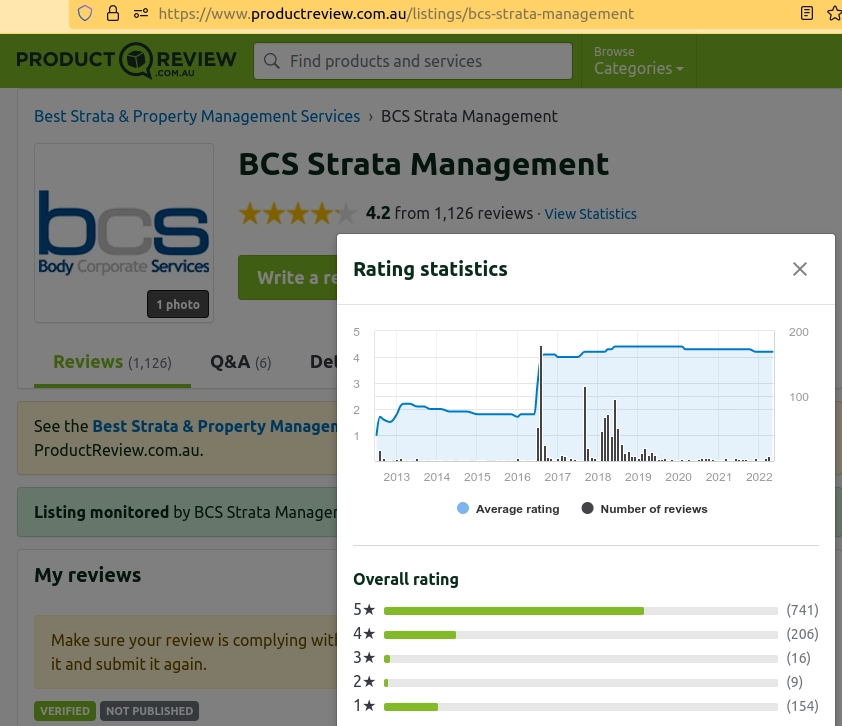Click the Overall rating heading

click(x=406, y=579)
